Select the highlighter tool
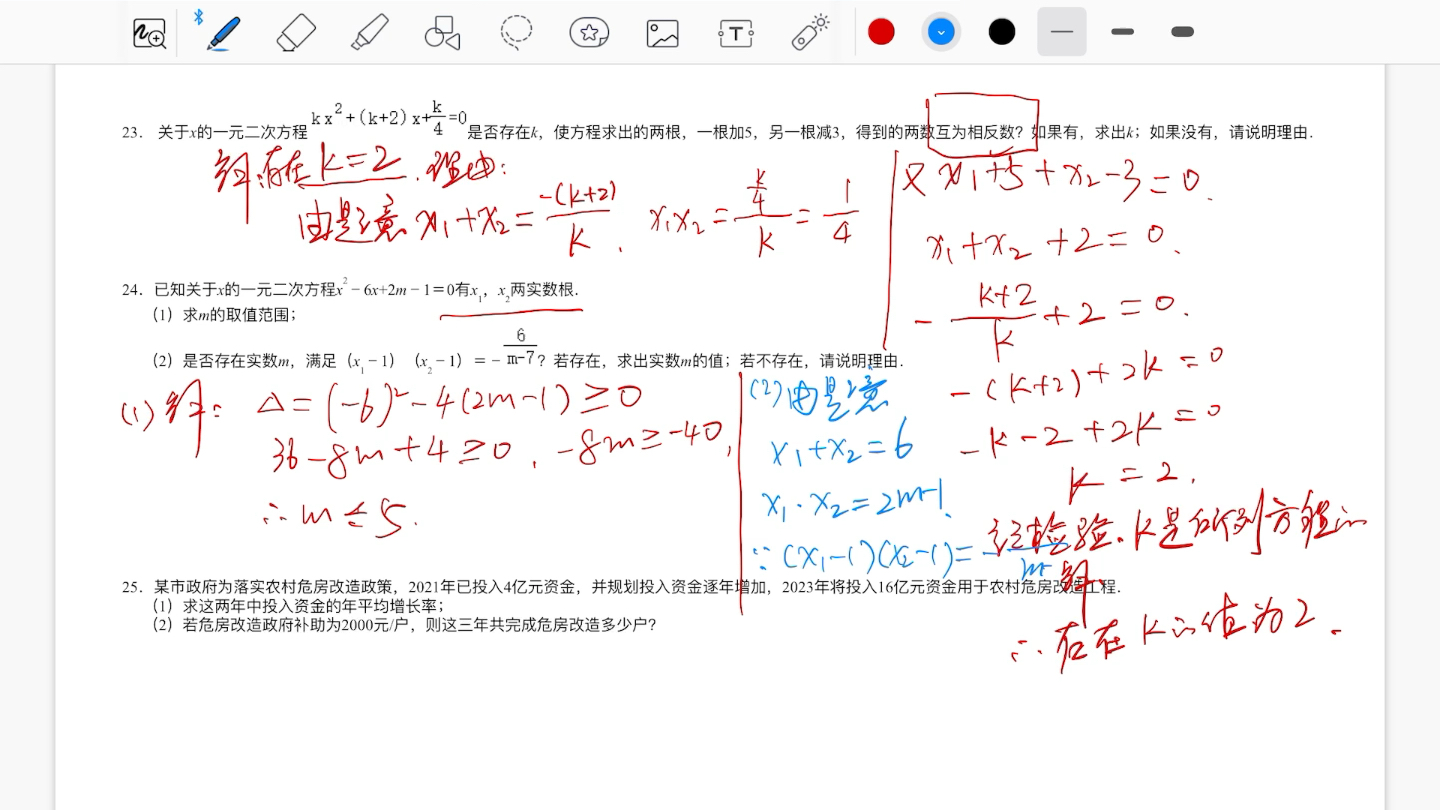Image resolution: width=1440 pixels, height=810 pixels. click(370, 33)
